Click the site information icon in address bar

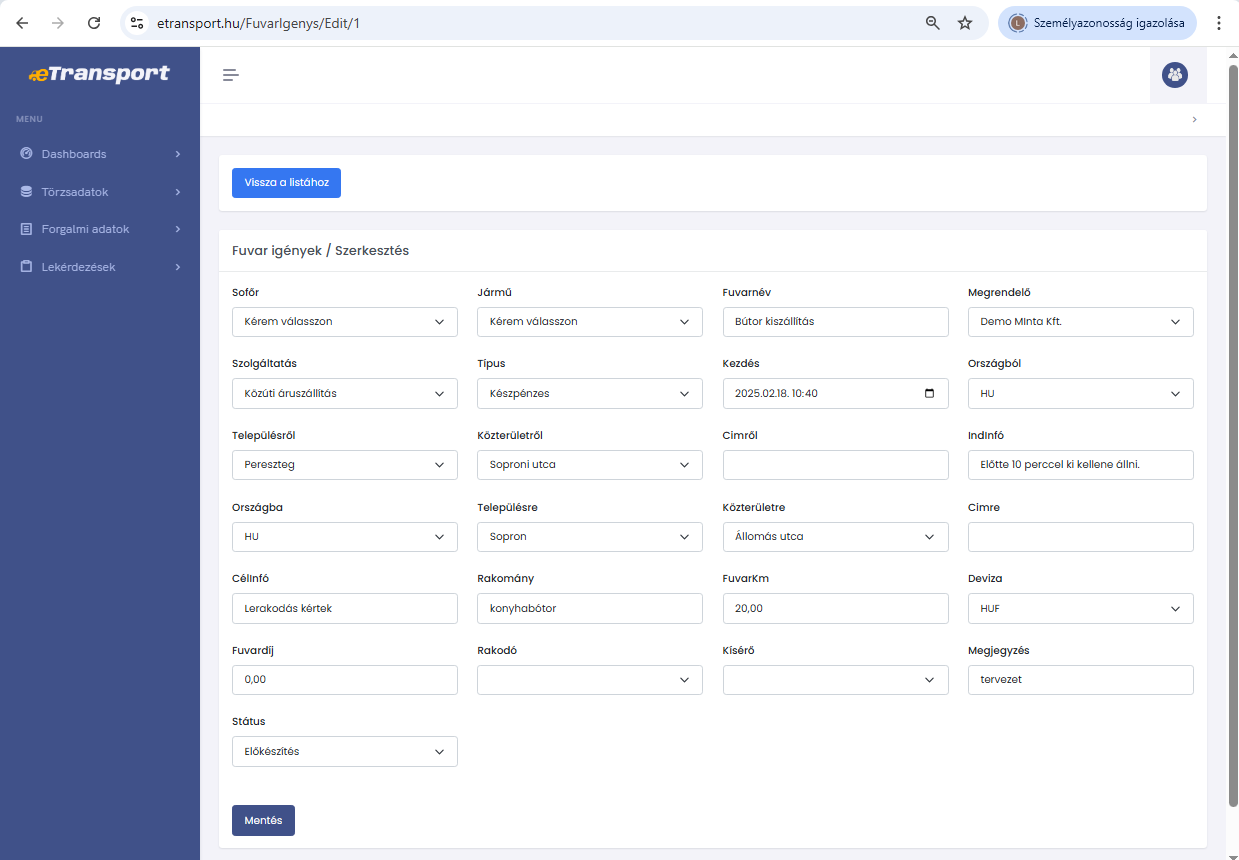click(138, 23)
